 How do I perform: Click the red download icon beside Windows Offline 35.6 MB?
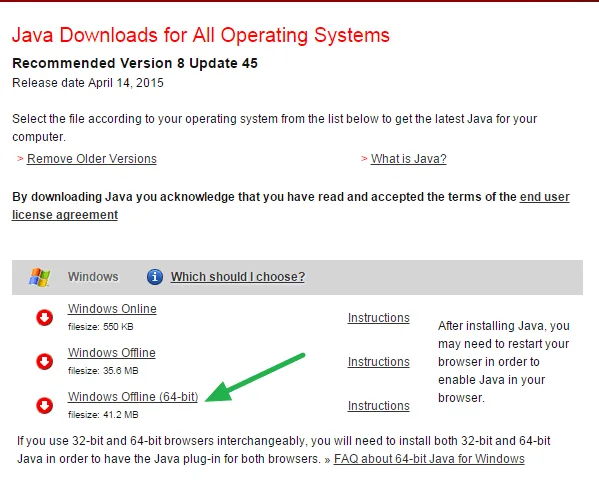coord(45,361)
